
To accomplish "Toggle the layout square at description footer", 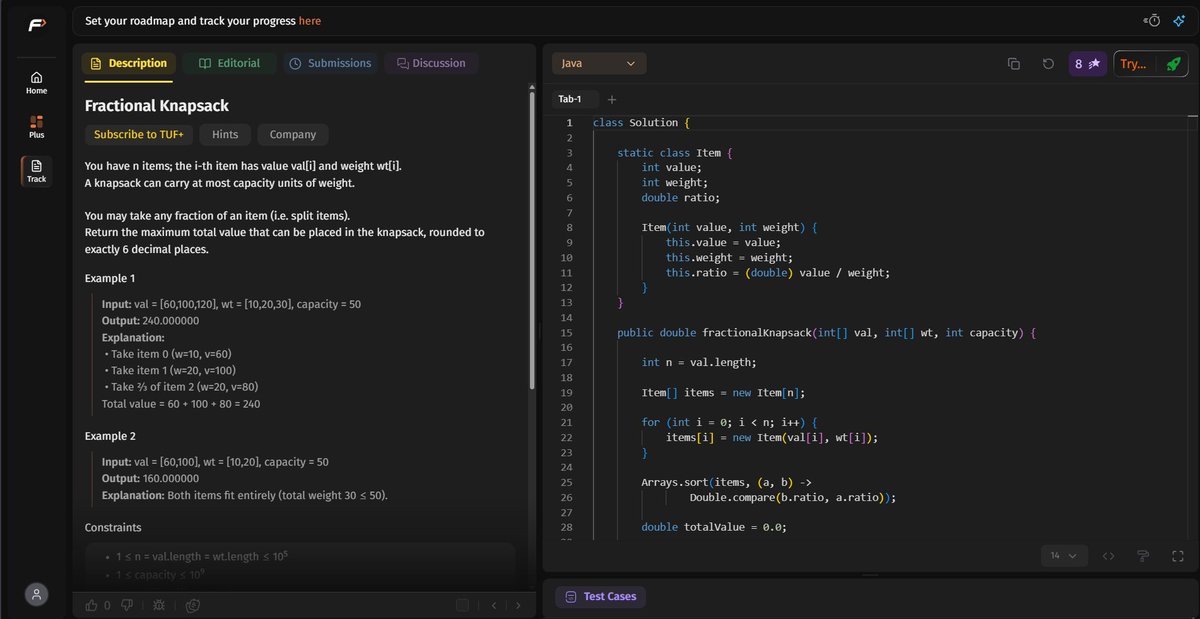I will (462, 605).
